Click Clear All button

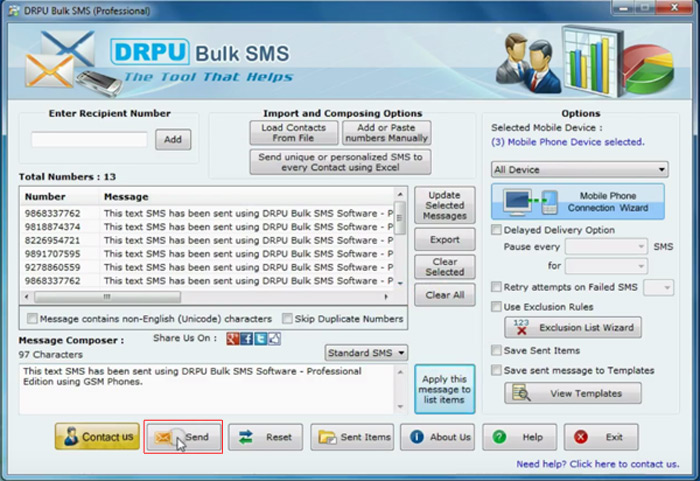pyautogui.click(x=445, y=295)
